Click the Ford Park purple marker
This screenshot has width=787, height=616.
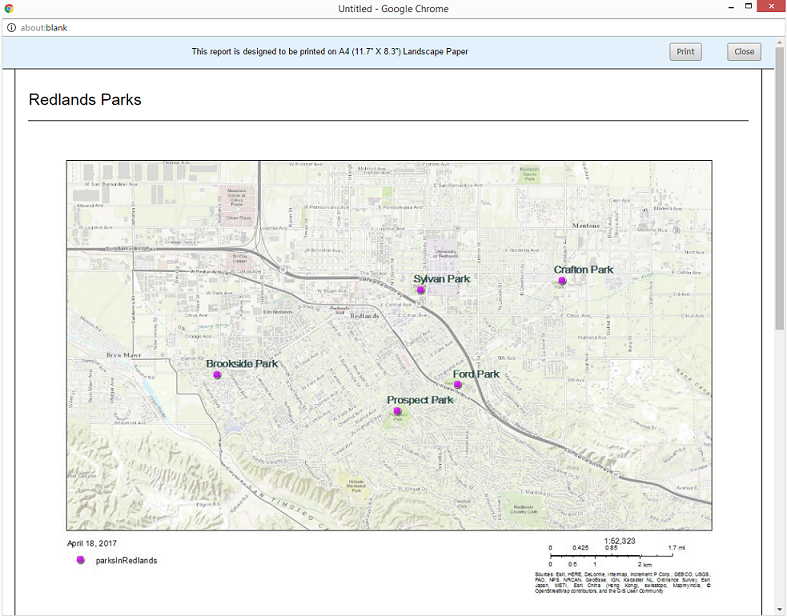458,385
